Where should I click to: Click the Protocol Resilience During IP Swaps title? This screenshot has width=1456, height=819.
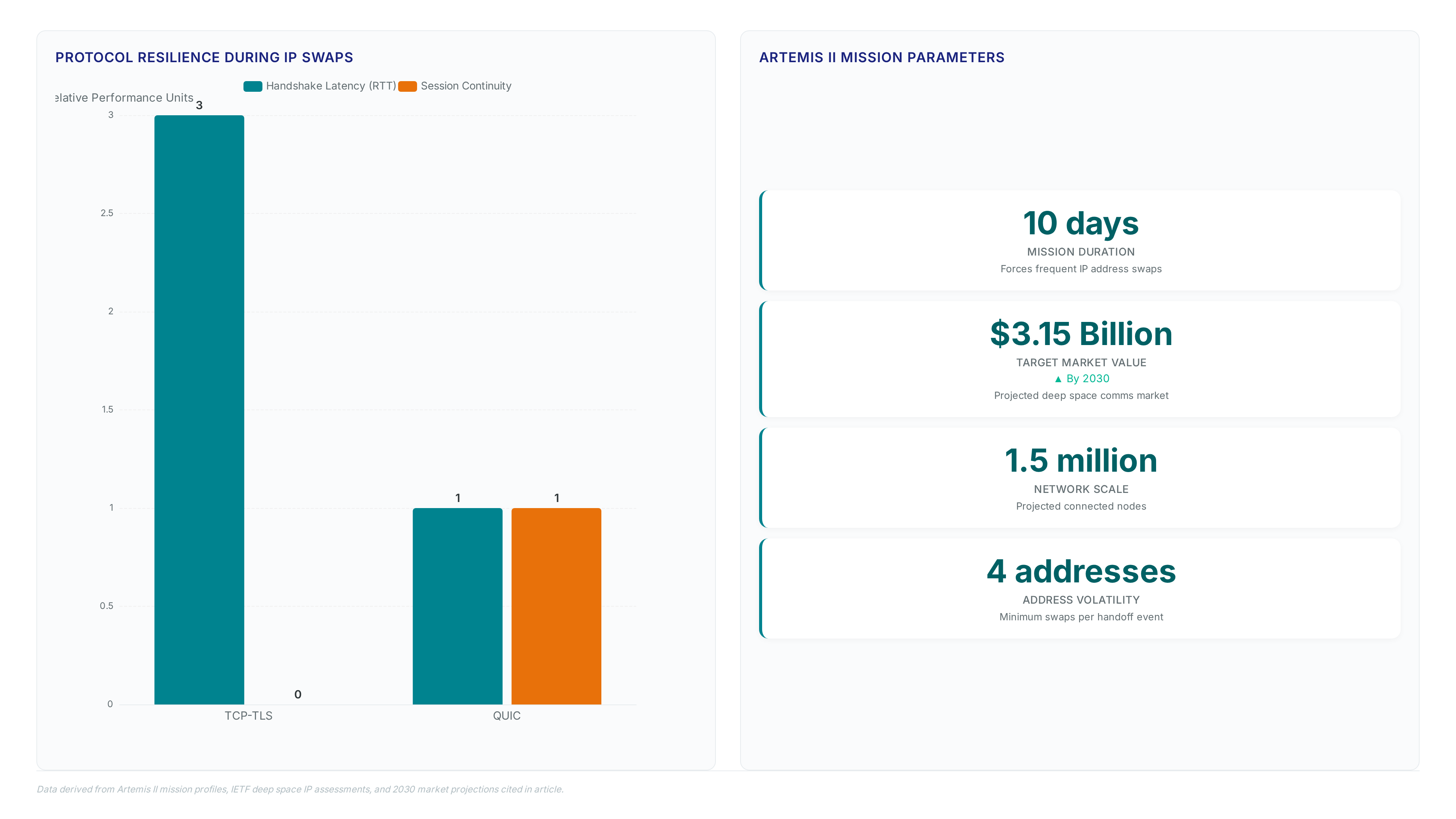tap(204, 57)
